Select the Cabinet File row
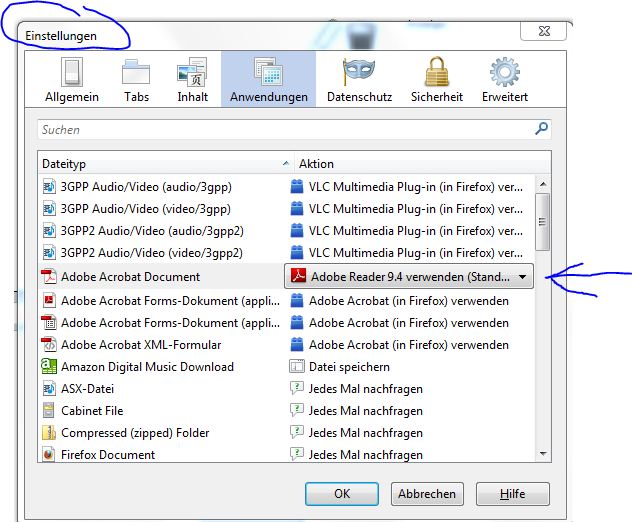Screen dimensions: 632x522 [x=286, y=411]
